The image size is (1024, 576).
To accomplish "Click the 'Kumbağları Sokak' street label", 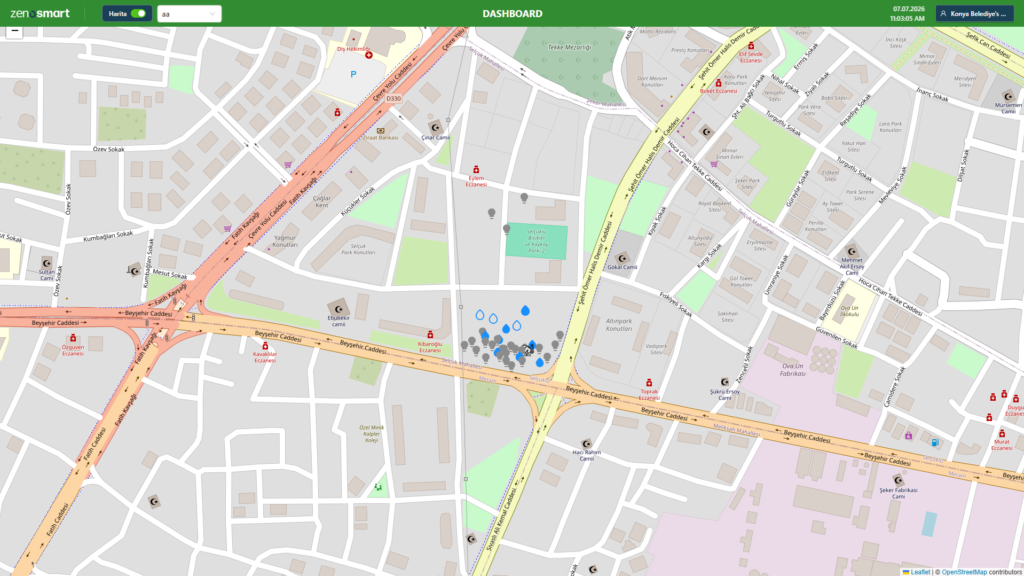I will 108,236.
